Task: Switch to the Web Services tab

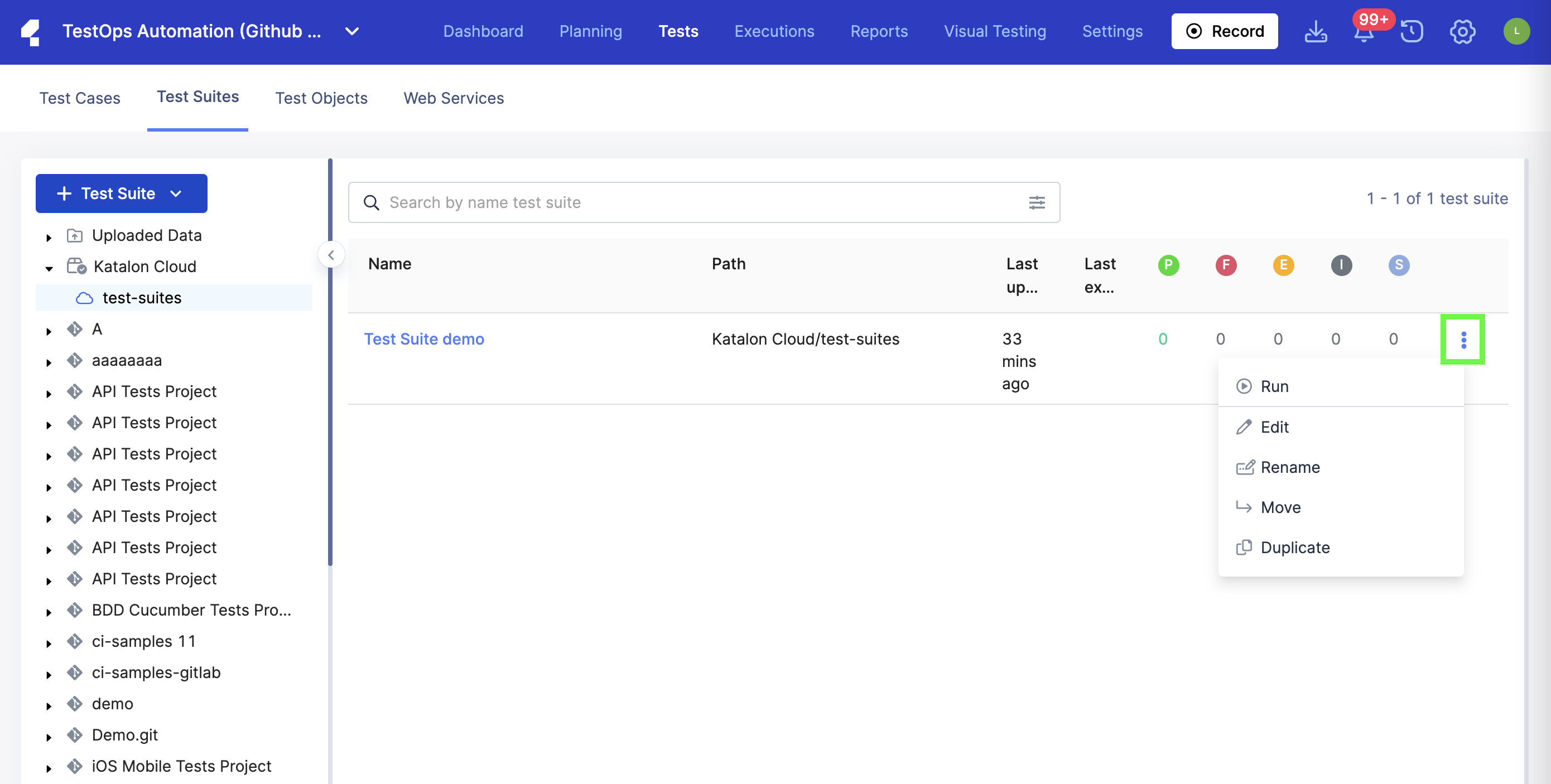Action: (454, 98)
